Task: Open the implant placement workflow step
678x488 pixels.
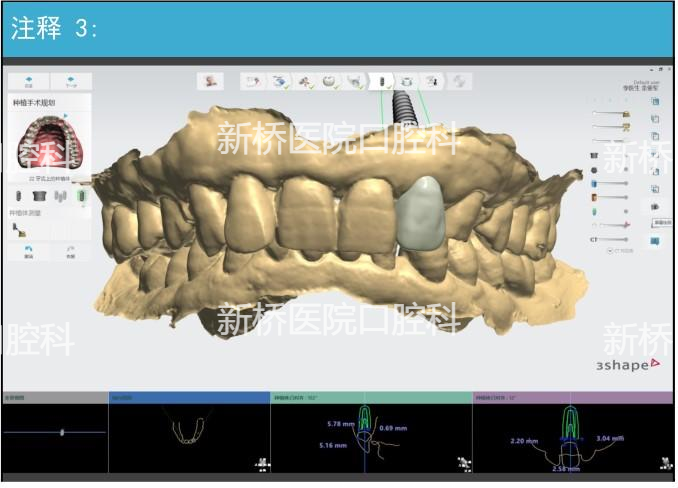Action: (382, 81)
